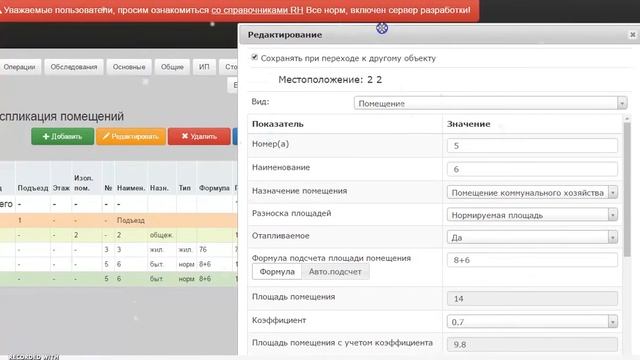Click the Наименование input field
640x360 pixels.
[532, 169]
